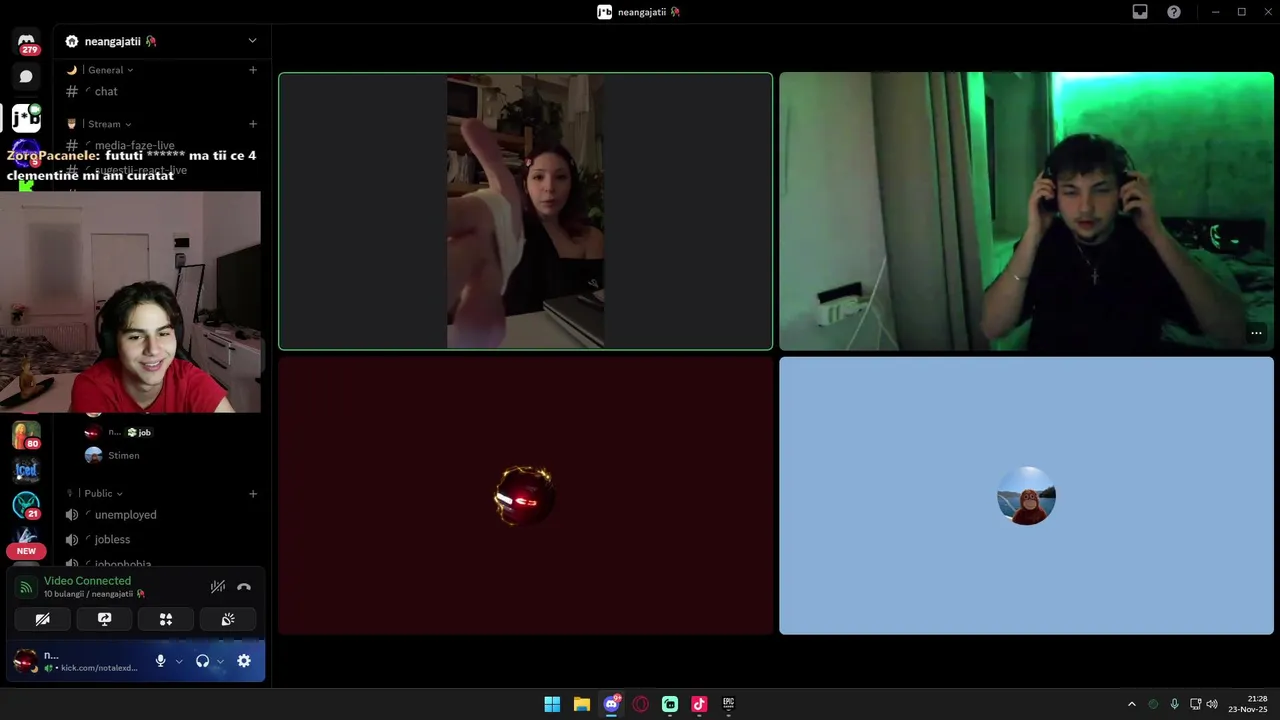Open the chat bubble icon below home
Screen dimensions: 1280x720
26,76
